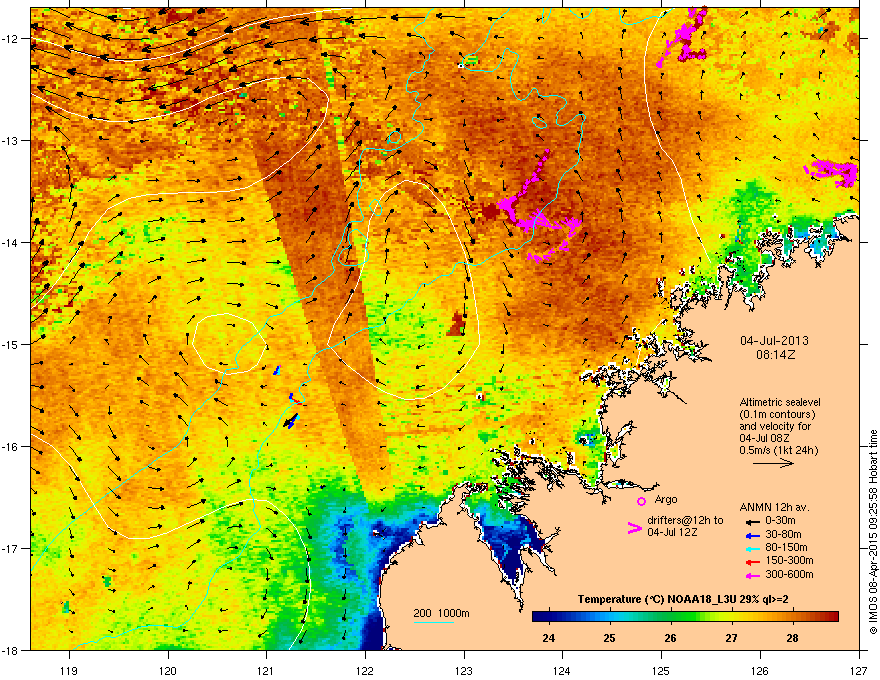This screenshot has height=680, width=880.
Task: Click the colorbar tick label 25
Action: (x=609, y=638)
